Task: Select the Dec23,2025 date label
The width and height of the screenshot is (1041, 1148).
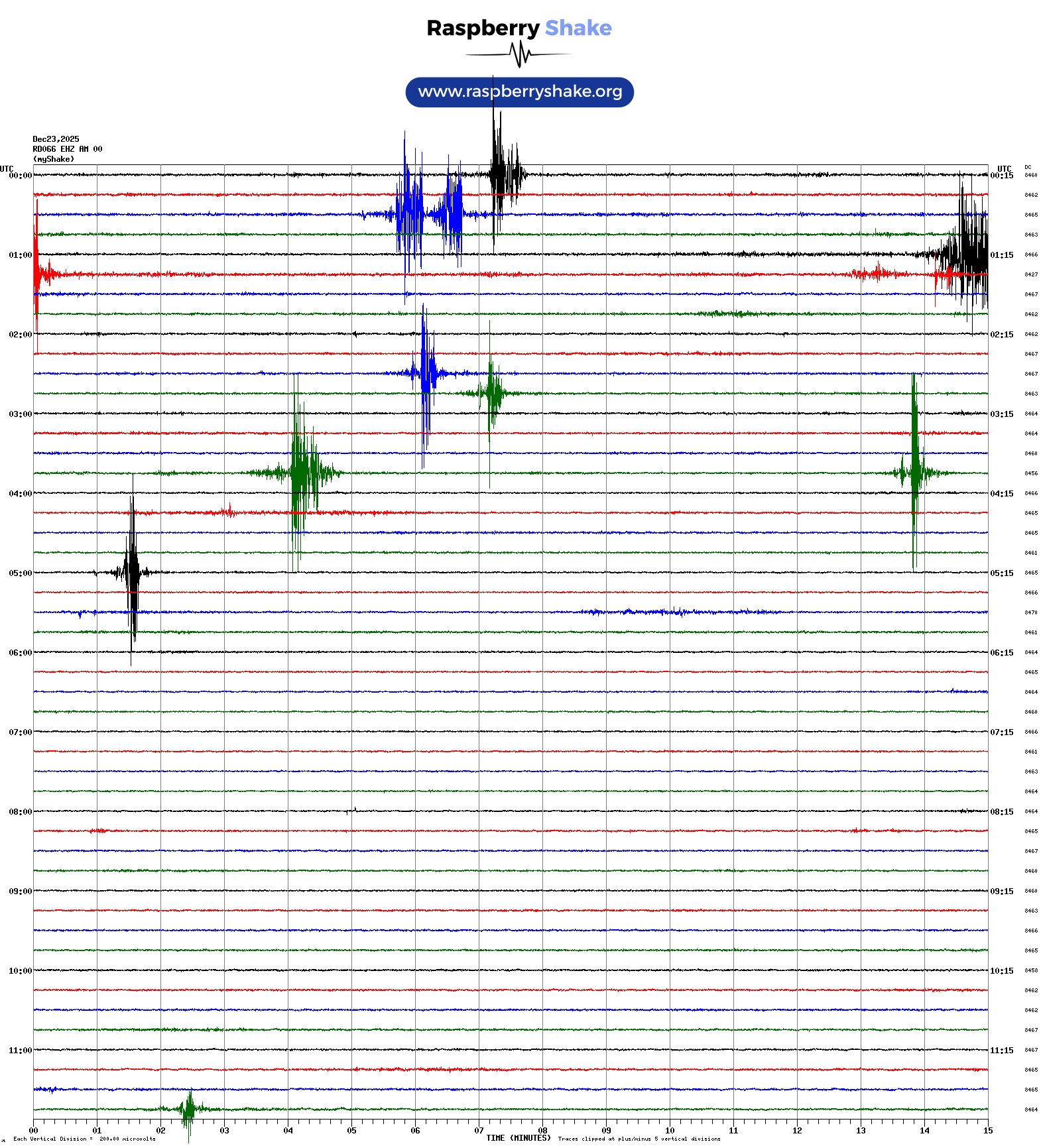Action: (56, 139)
